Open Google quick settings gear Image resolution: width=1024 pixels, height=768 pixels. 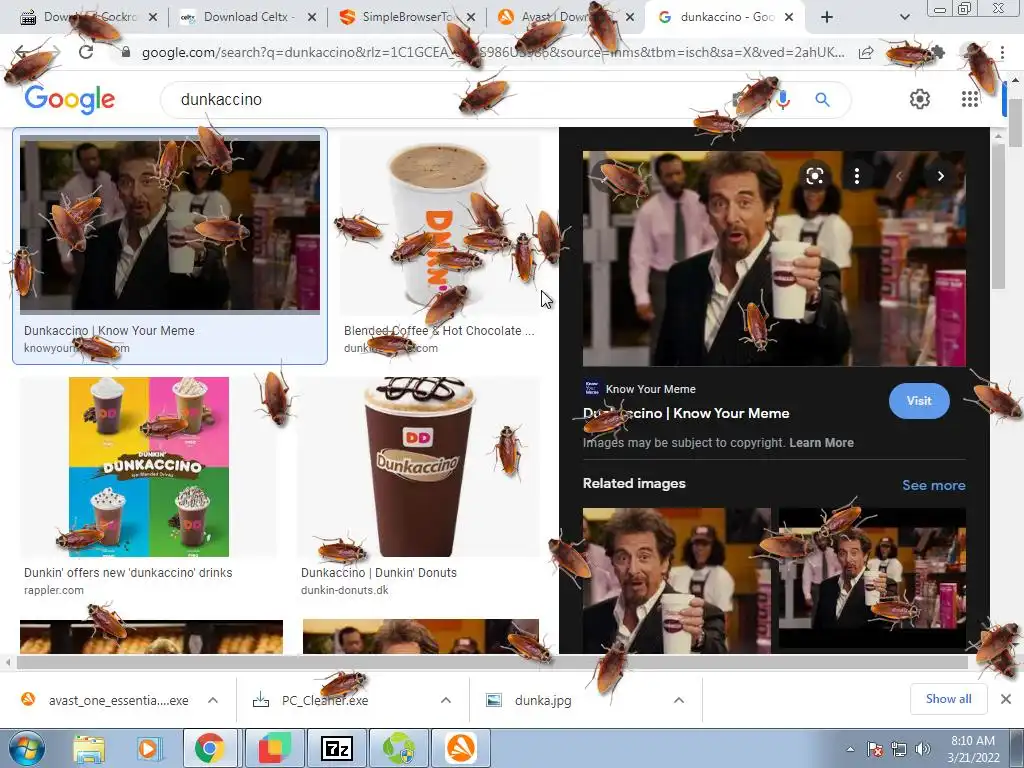click(x=920, y=99)
